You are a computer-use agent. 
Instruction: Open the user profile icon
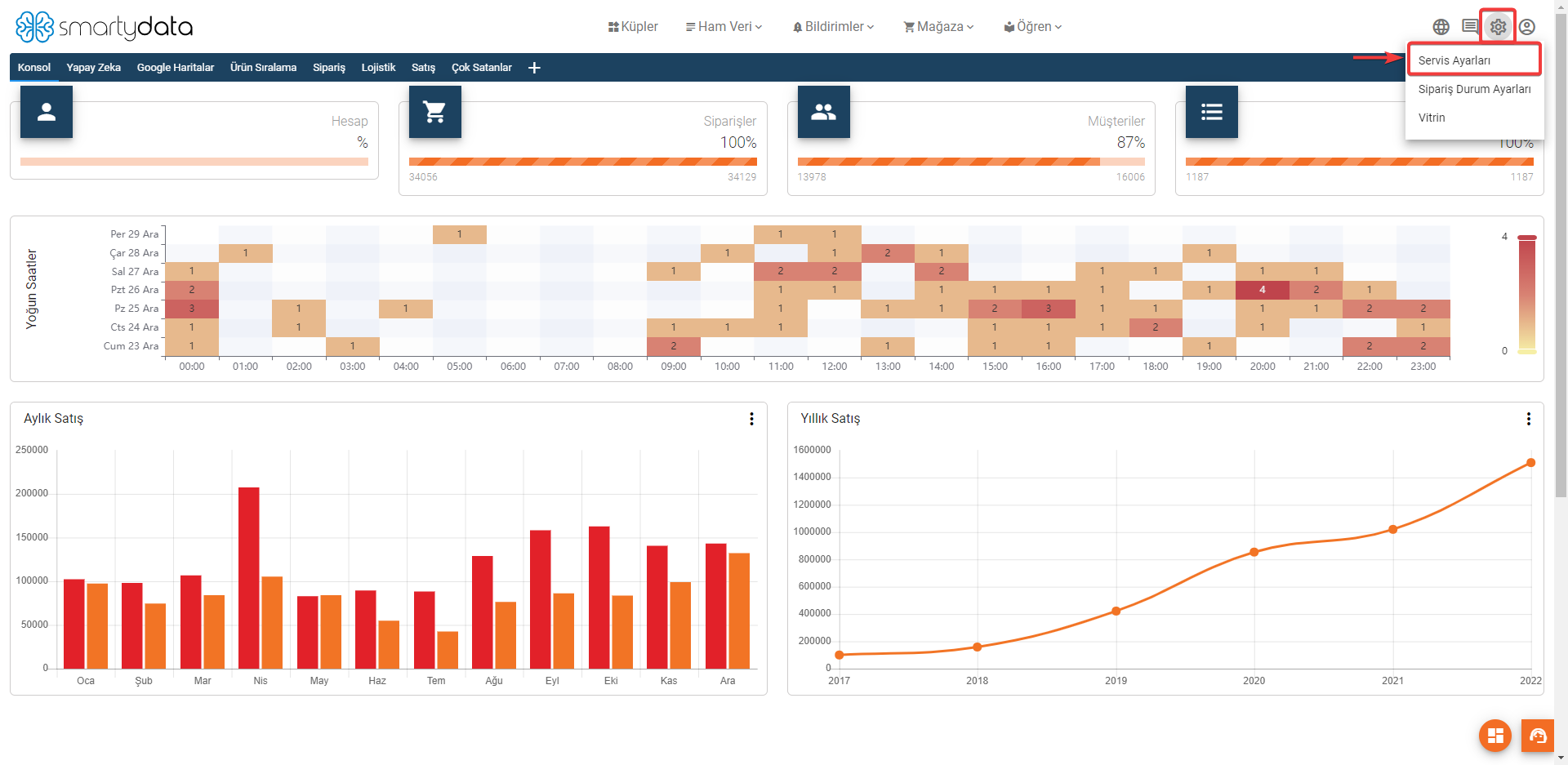(x=1527, y=27)
